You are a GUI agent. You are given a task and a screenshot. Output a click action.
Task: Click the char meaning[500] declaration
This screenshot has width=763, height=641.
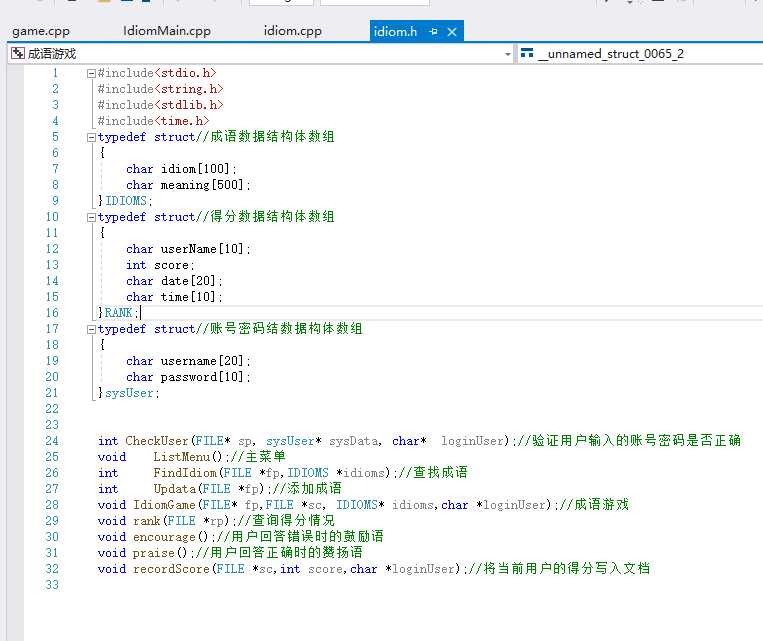click(188, 185)
